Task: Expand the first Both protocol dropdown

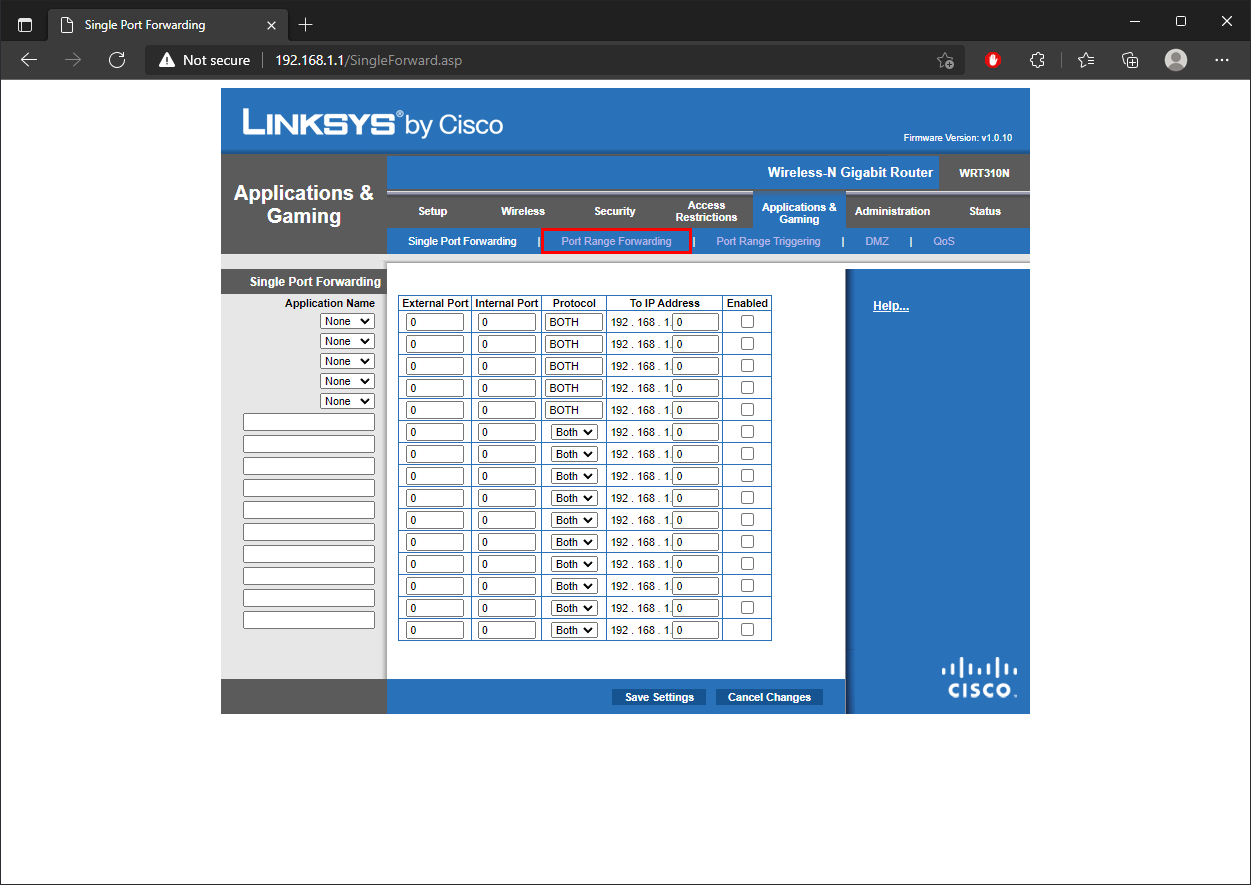Action: 574,432
